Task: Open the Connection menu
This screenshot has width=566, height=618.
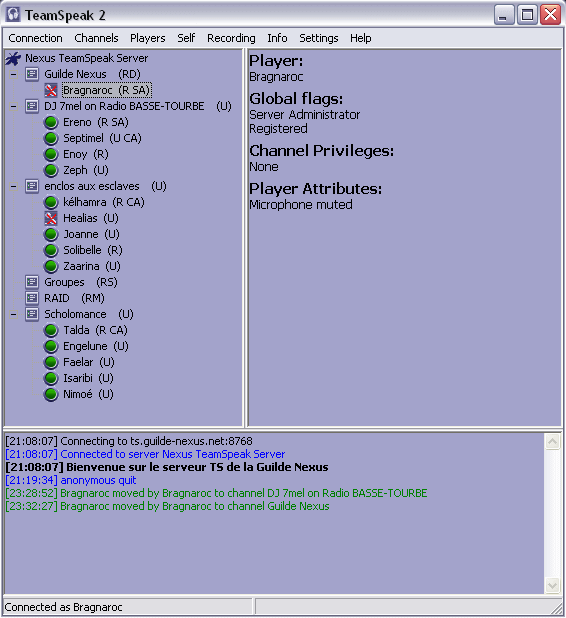Action: pos(35,38)
